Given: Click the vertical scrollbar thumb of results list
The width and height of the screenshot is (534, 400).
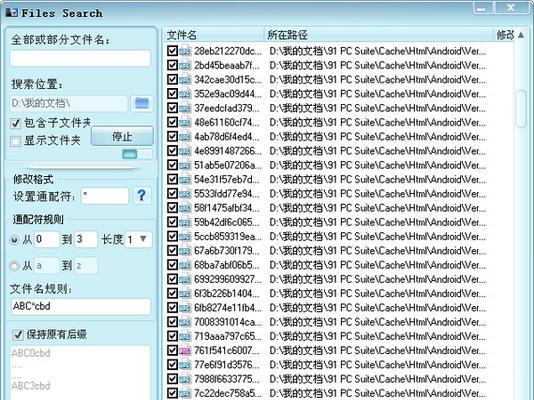Looking at the screenshot, I should 521,109.
